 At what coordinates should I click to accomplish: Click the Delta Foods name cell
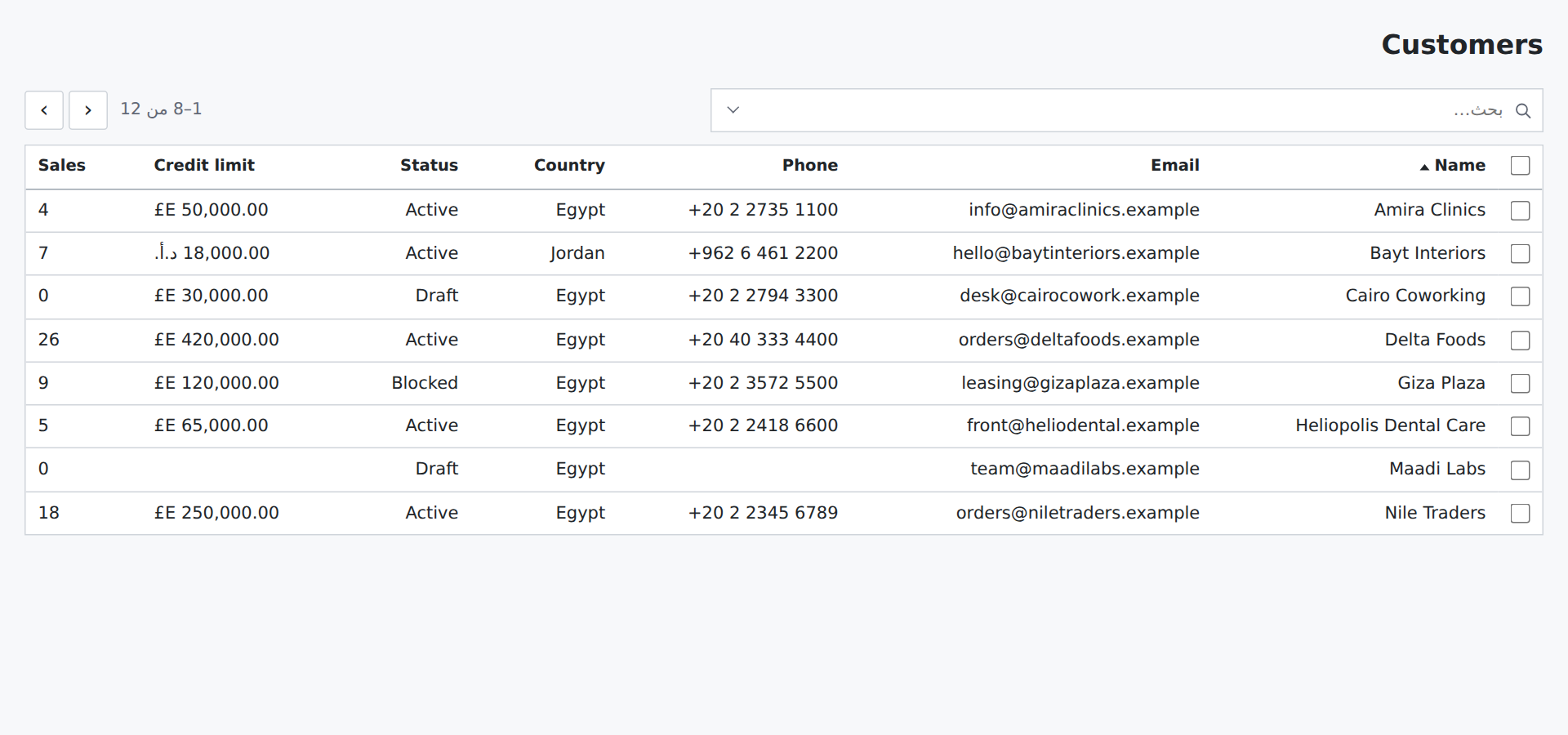[x=1435, y=340]
